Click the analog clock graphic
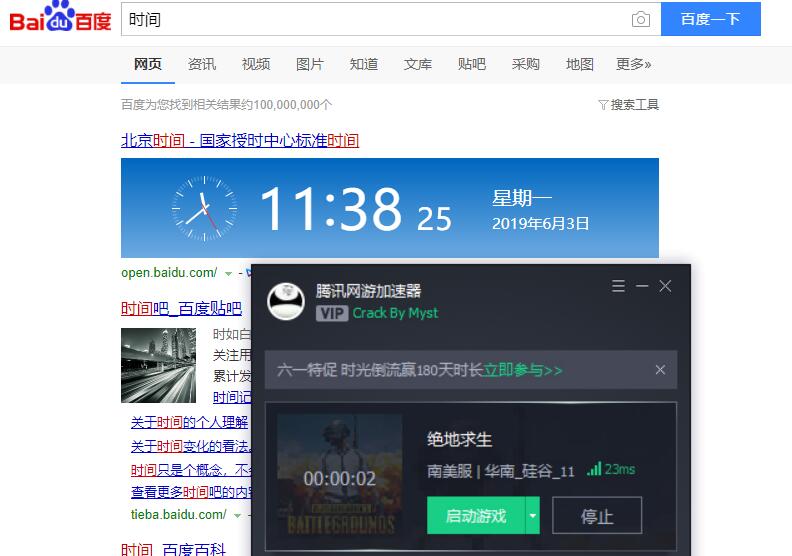 [x=205, y=208]
